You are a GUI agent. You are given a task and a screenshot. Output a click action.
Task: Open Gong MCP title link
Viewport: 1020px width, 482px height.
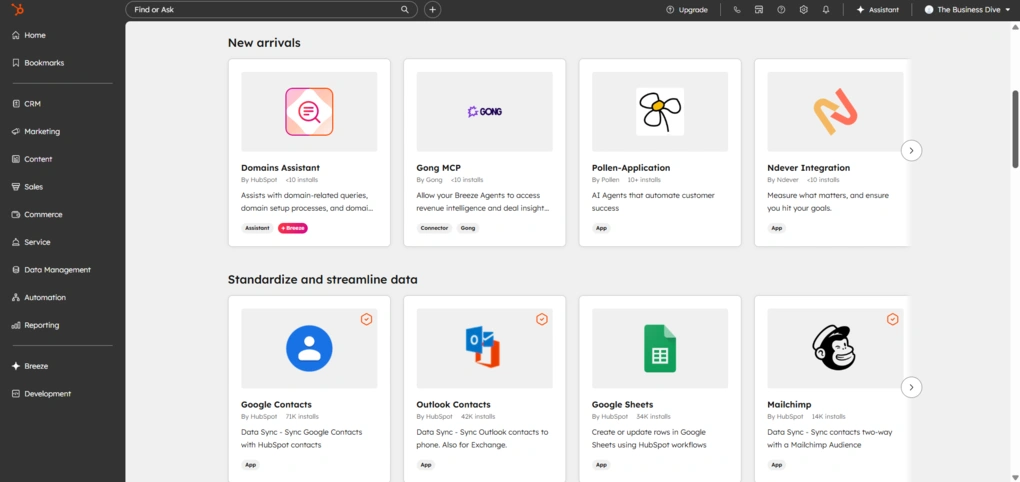[x=438, y=168]
